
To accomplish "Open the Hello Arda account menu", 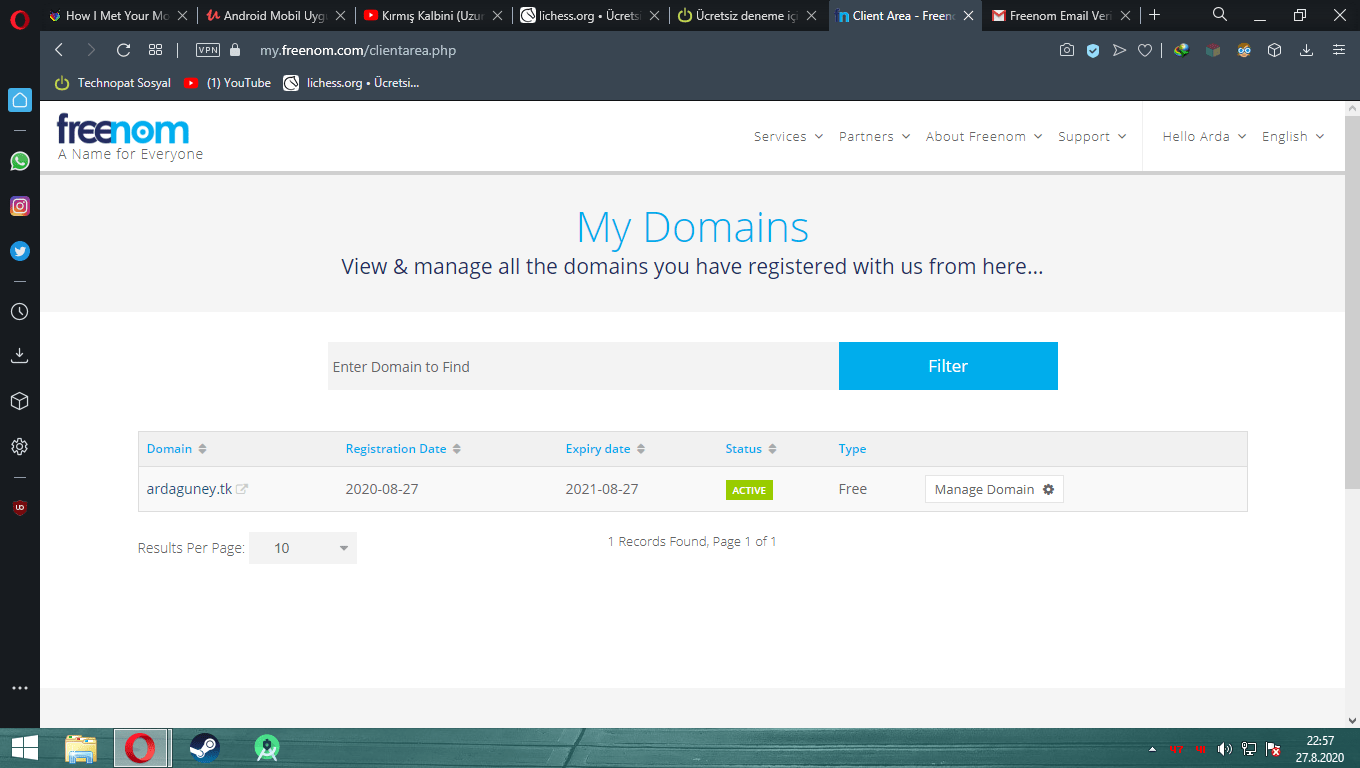I will point(1205,137).
